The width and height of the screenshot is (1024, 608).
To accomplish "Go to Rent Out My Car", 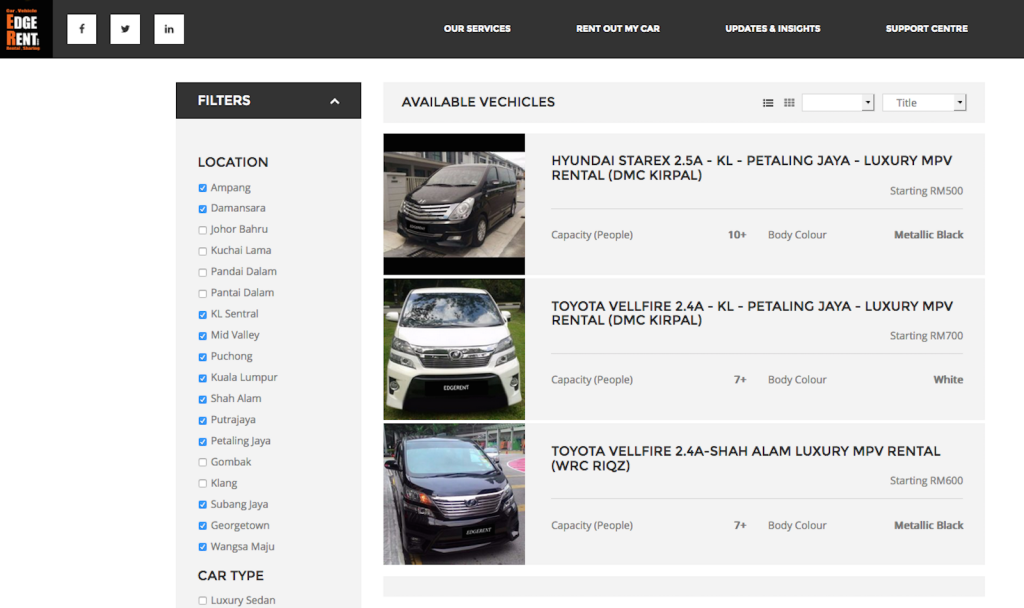I will (618, 29).
